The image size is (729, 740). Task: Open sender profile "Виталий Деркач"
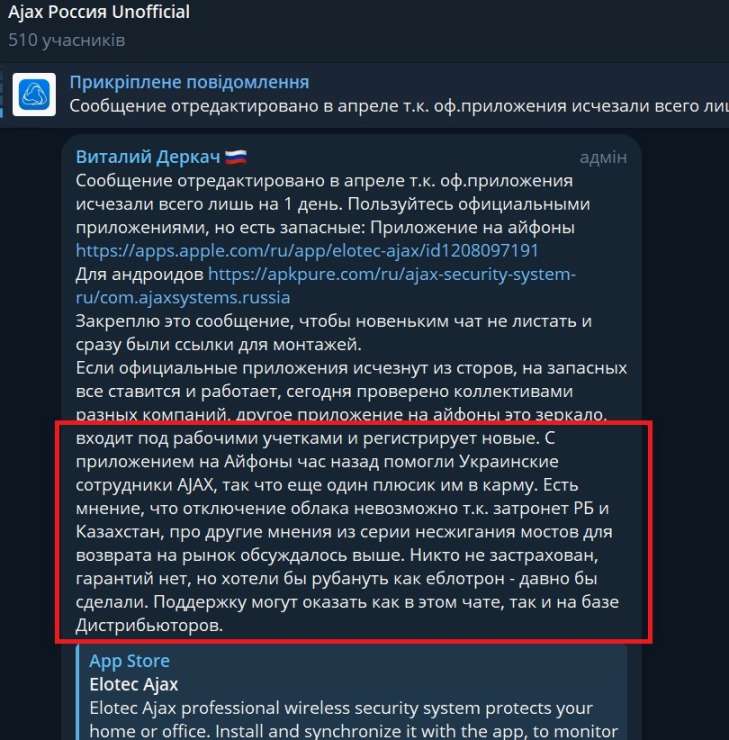tap(147, 157)
